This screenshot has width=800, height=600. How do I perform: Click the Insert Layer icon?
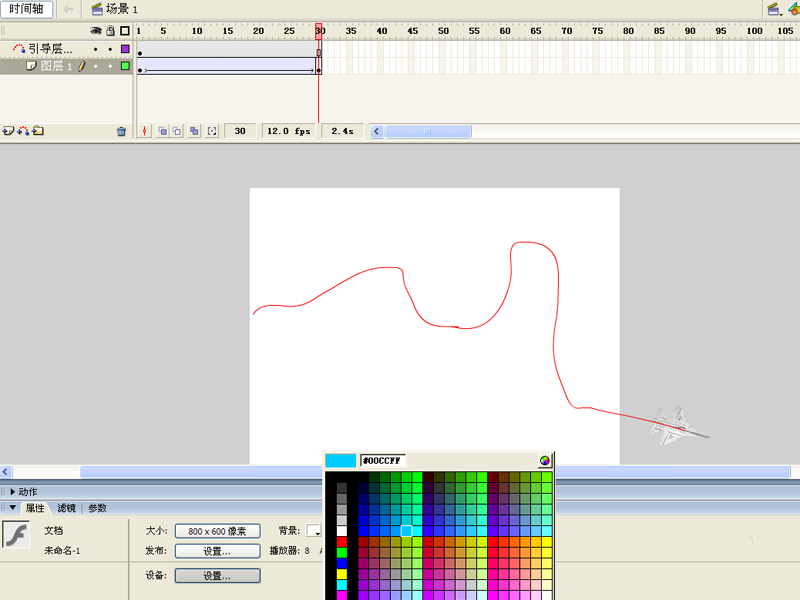(8, 131)
